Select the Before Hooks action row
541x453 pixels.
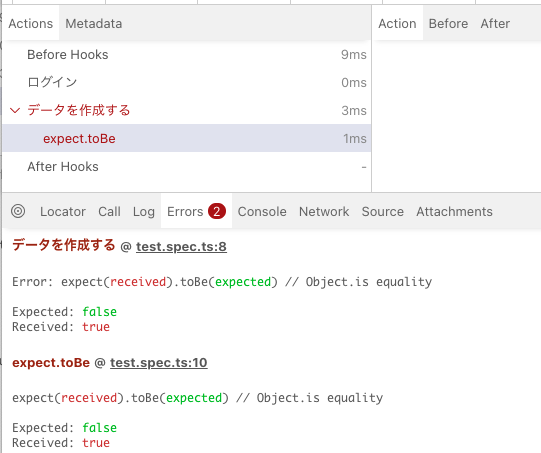coord(187,55)
